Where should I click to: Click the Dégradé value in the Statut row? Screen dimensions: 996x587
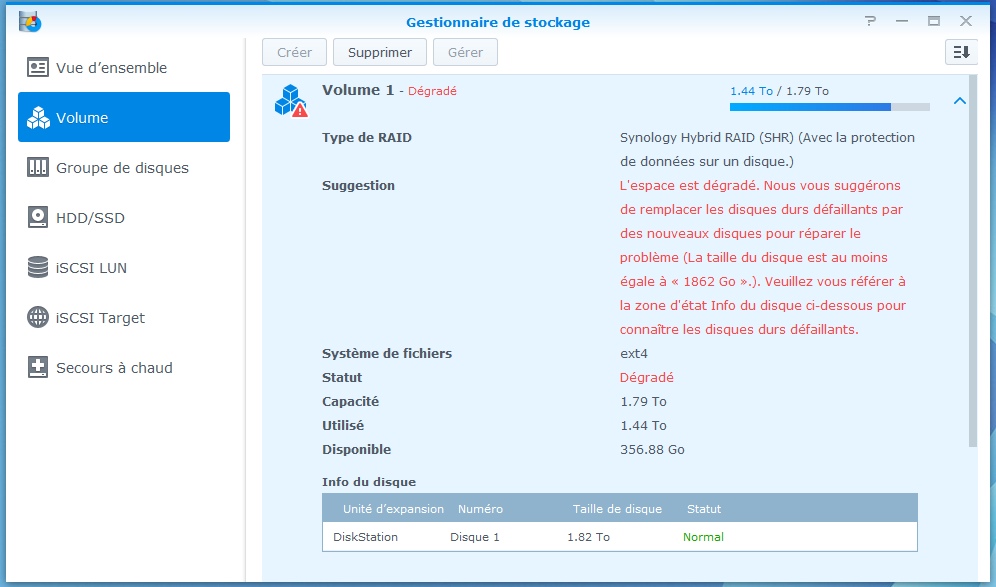point(647,377)
